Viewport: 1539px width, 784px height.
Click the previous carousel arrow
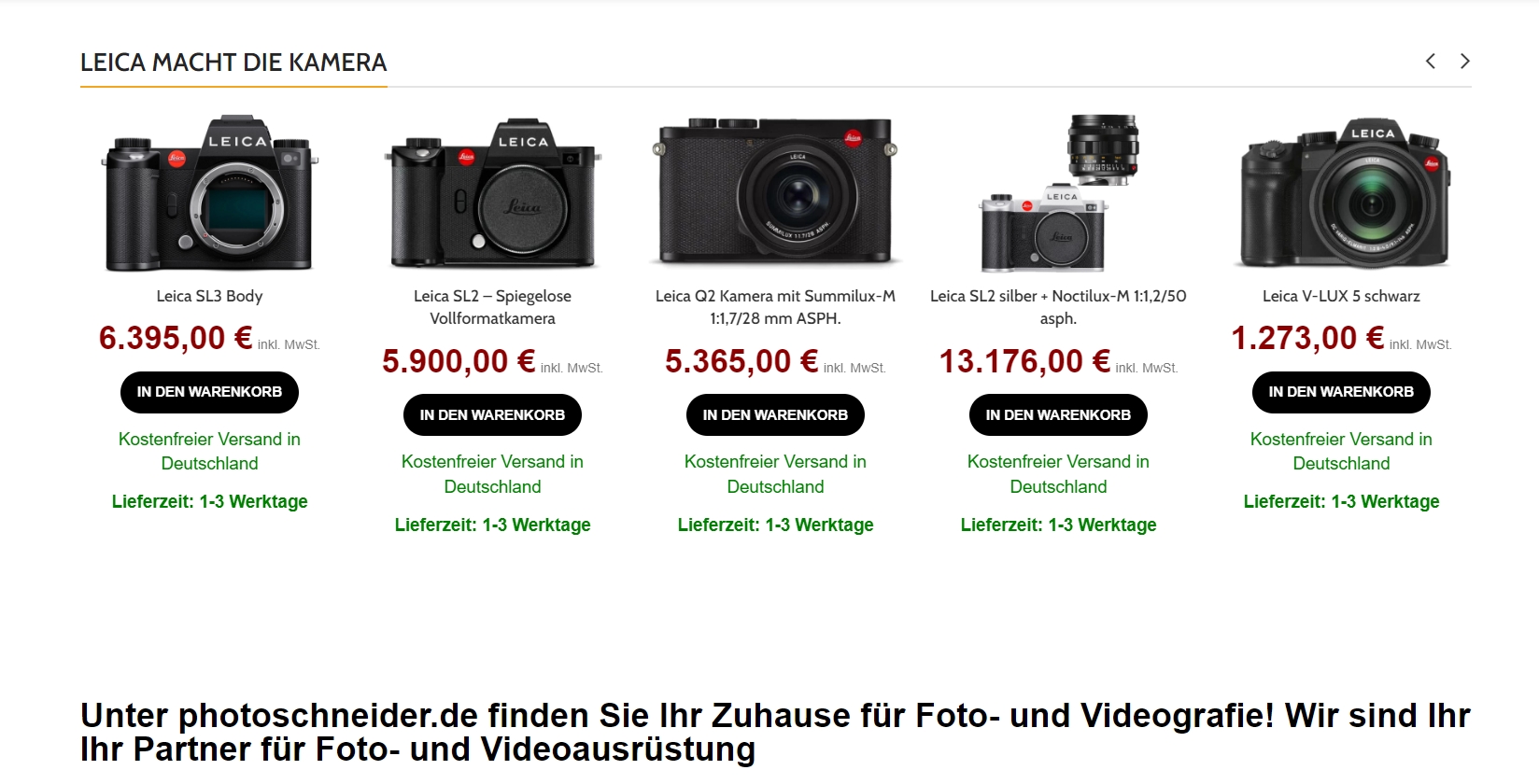1430,62
